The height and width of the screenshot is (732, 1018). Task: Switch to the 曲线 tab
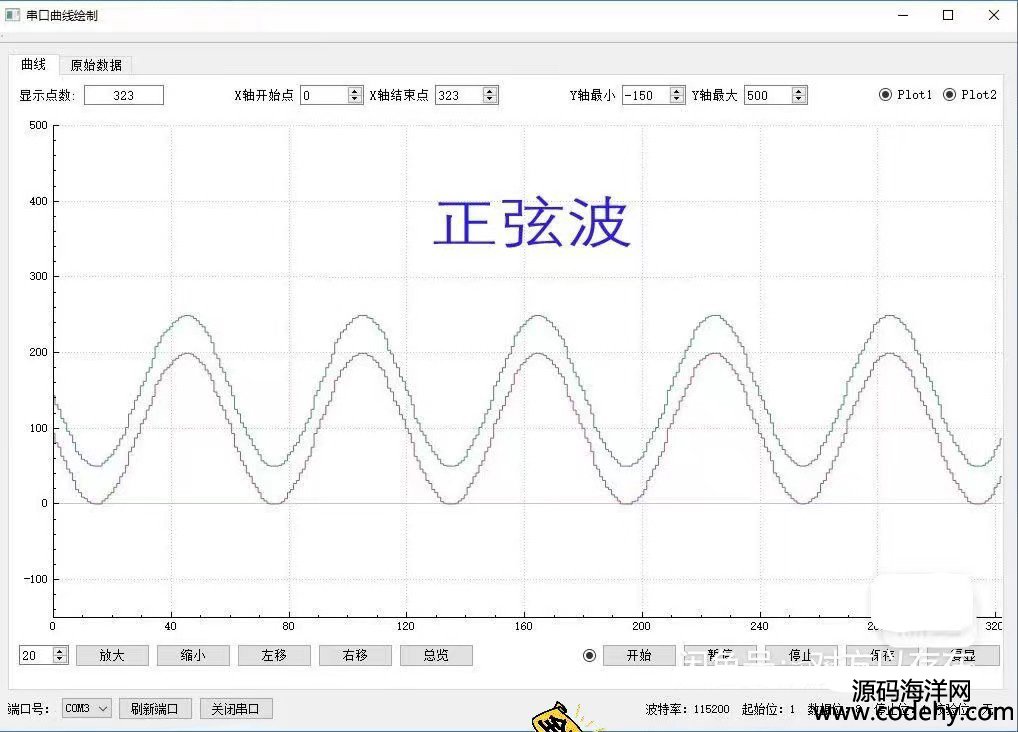click(x=34, y=64)
